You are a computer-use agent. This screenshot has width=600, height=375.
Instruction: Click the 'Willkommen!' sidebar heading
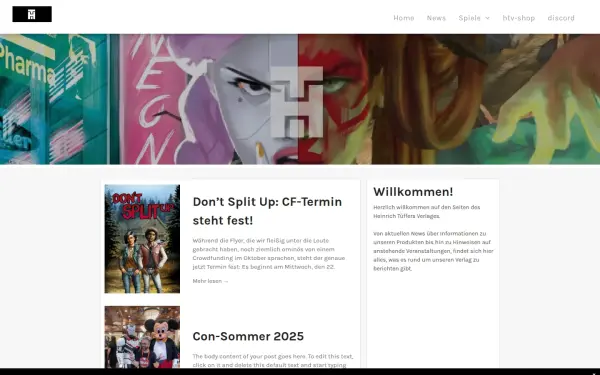tap(413, 192)
